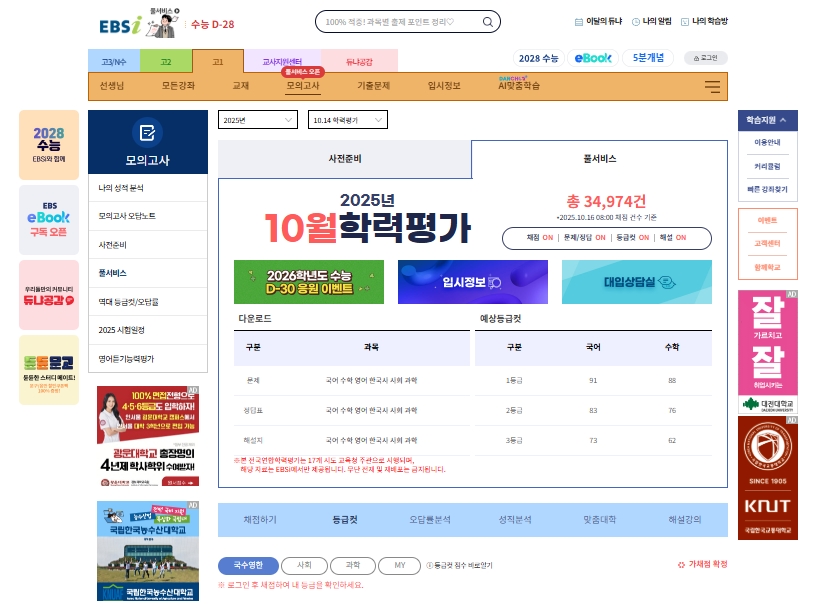Click inside the search input field
This screenshot has width=837, height=610.
click(398, 22)
